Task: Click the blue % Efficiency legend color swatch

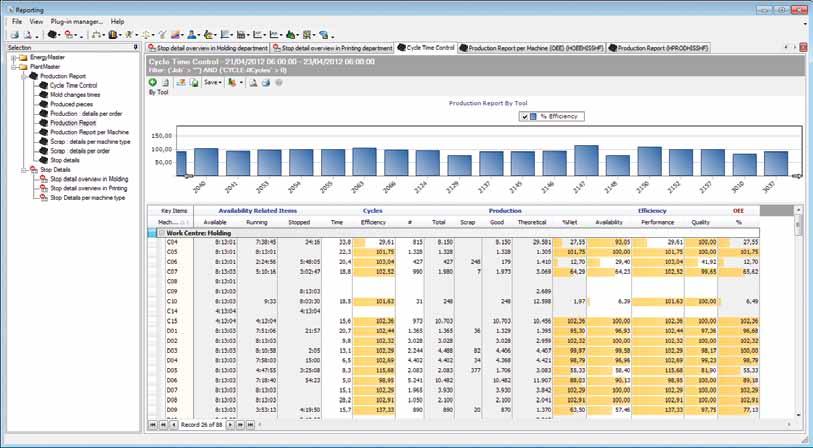Action: 533,117
